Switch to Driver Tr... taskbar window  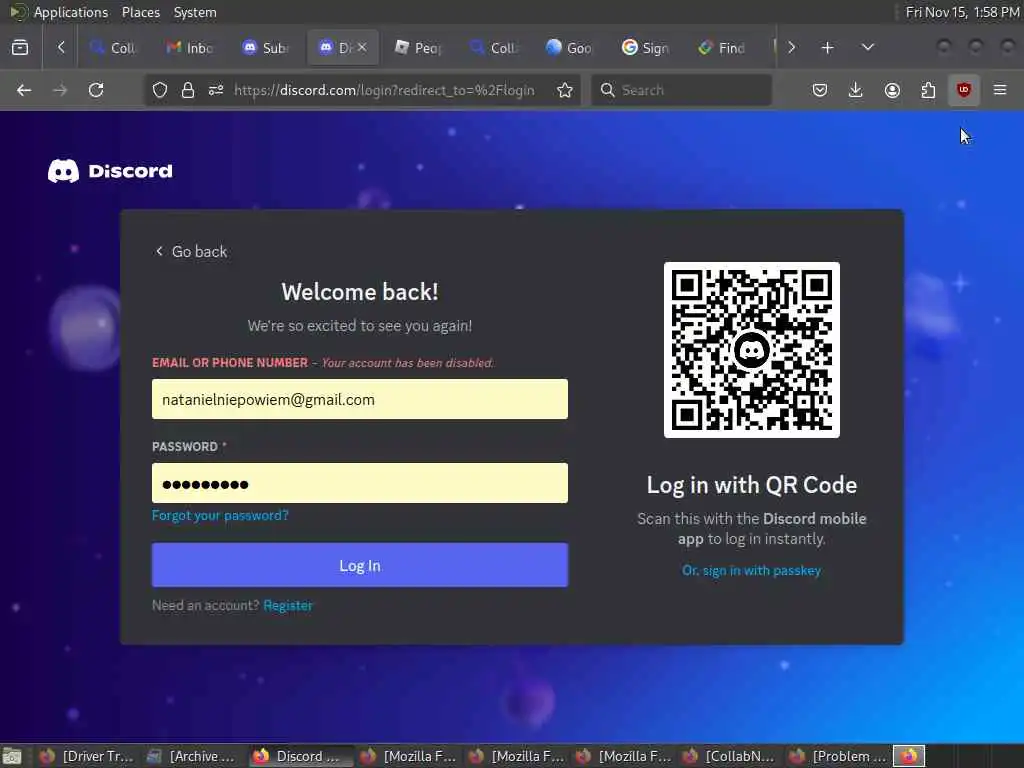pos(86,756)
